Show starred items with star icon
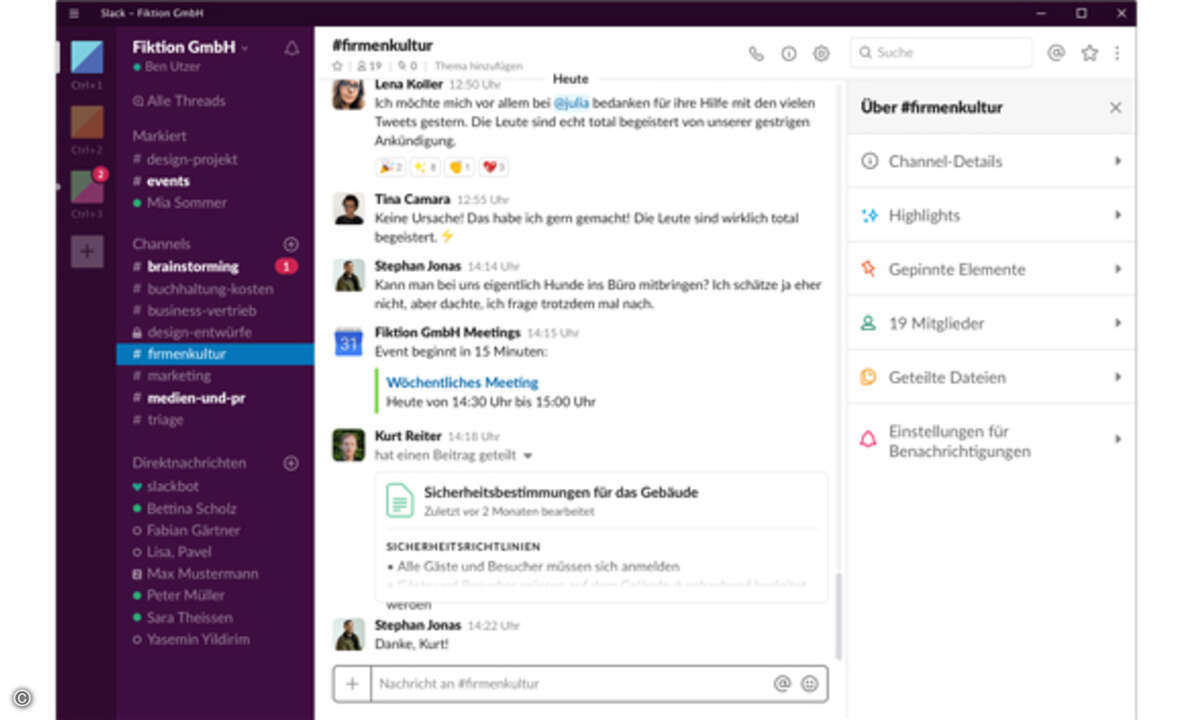 coord(1089,53)
